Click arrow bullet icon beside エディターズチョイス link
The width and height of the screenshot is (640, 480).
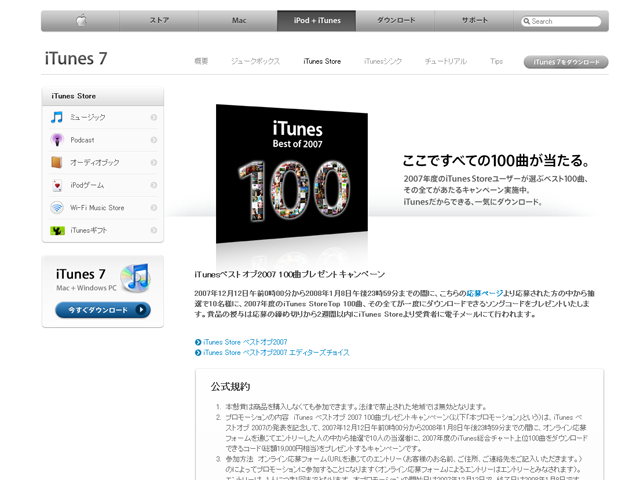pos(198,353)
